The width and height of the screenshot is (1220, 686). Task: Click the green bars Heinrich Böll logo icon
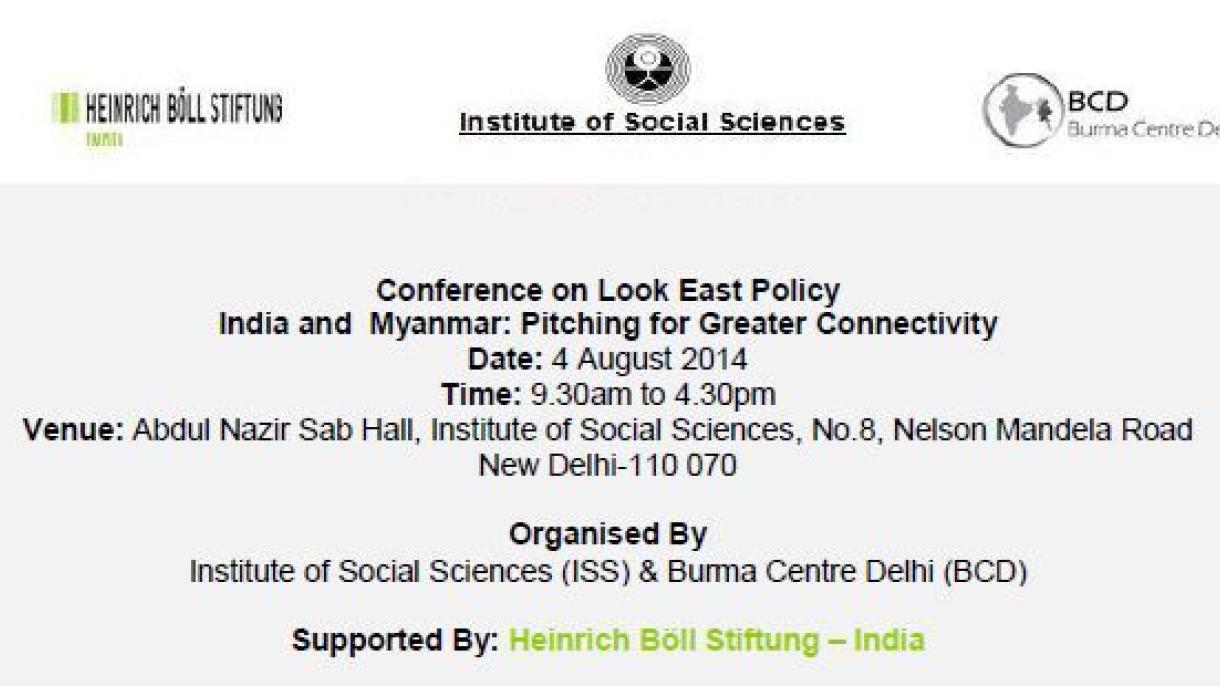coord(65,107)
